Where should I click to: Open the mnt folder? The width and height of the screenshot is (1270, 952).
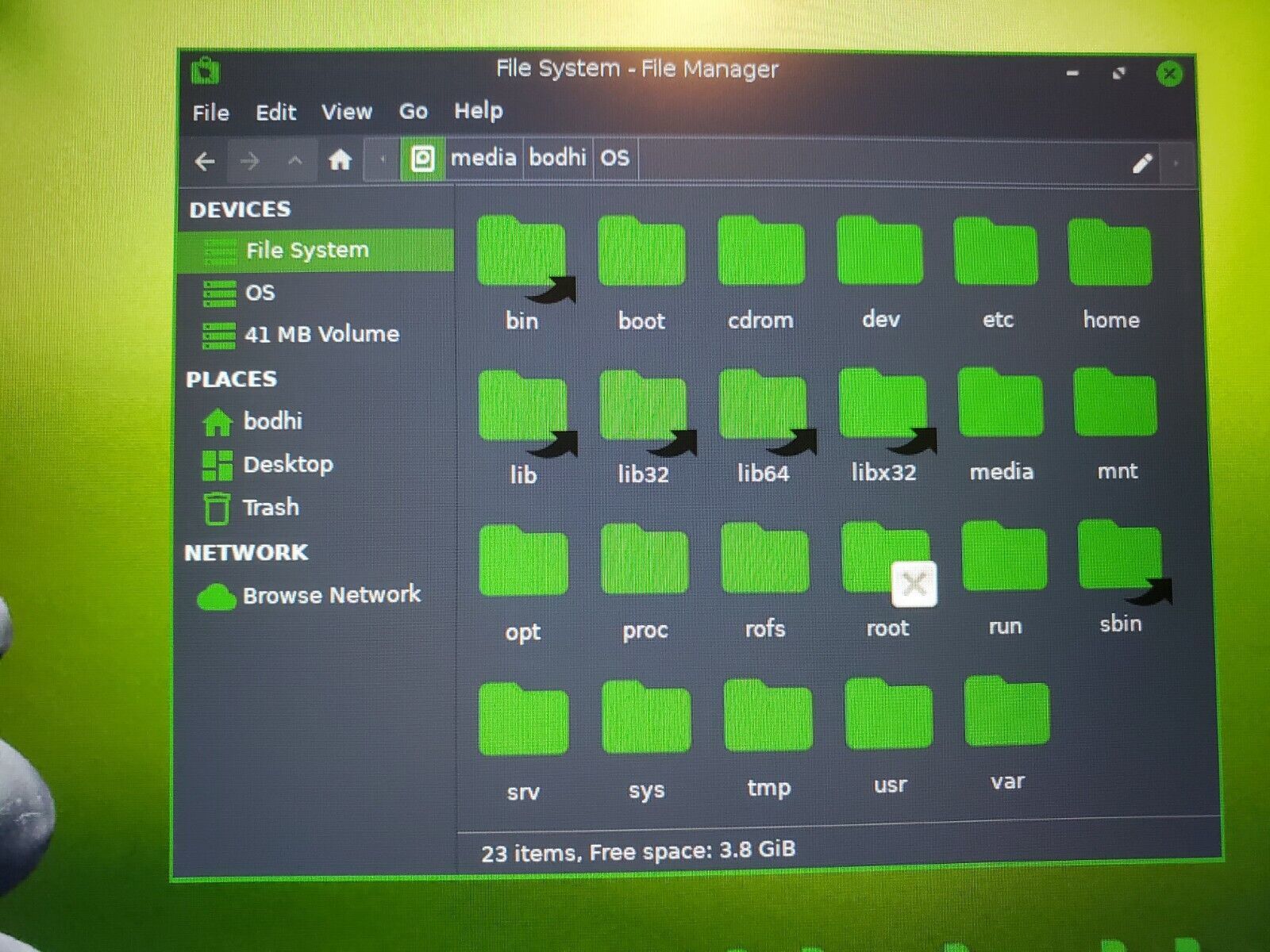click(1115, 401)
